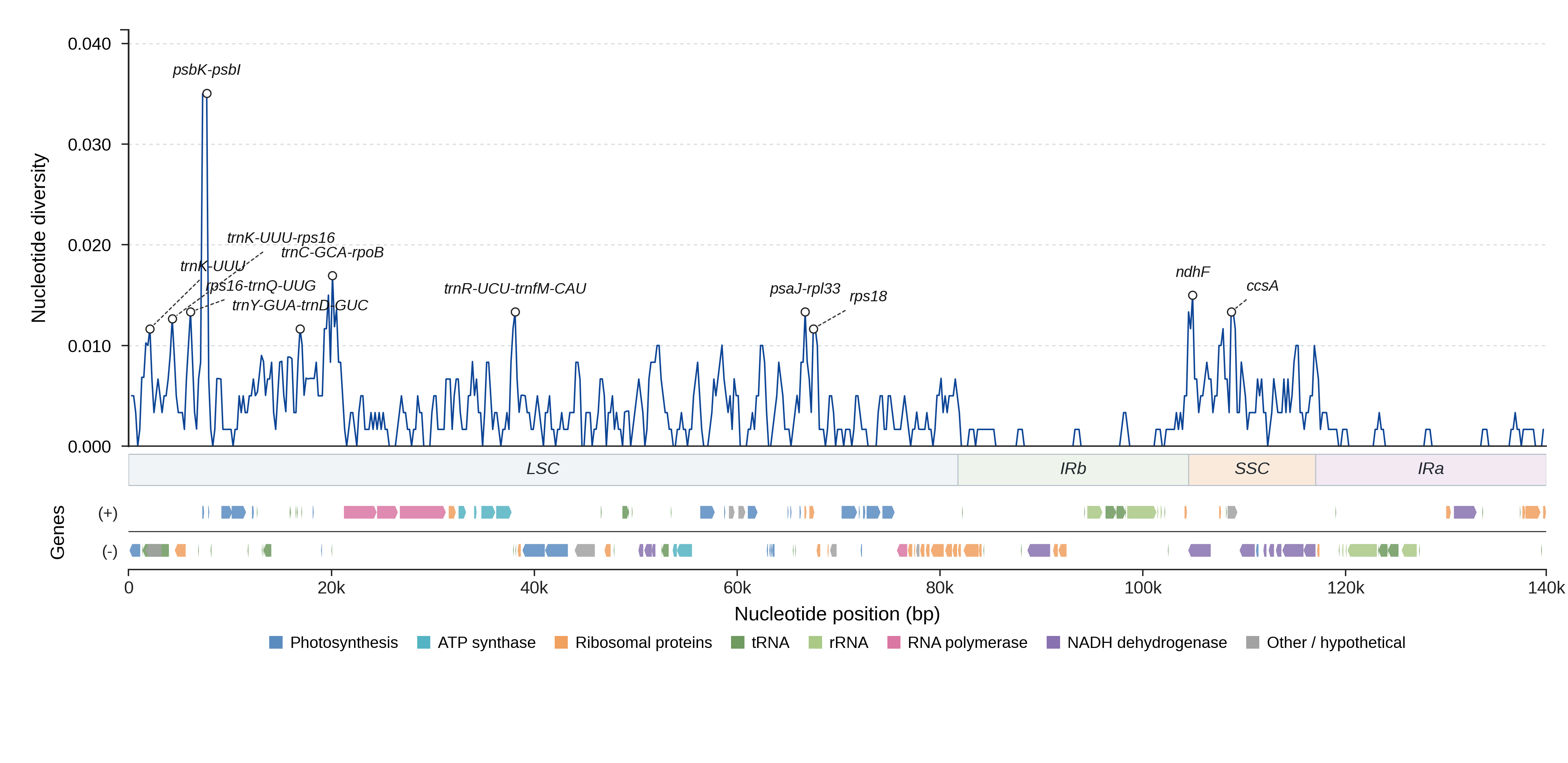Click the trnC-GCA-rpoB peak marker circle

332,276
